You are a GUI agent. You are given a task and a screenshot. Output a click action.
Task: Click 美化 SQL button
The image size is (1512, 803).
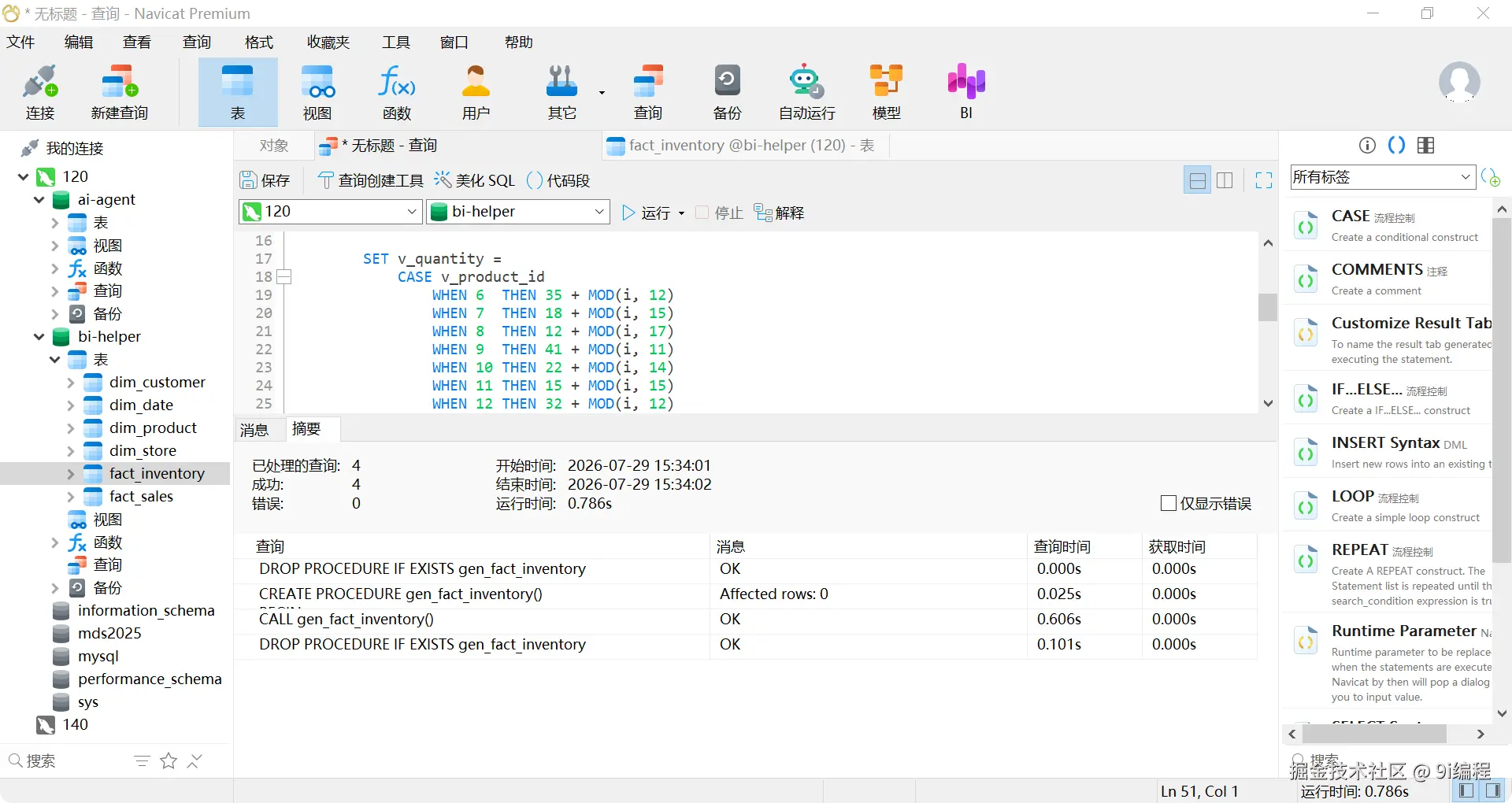[x=475, y=180]
